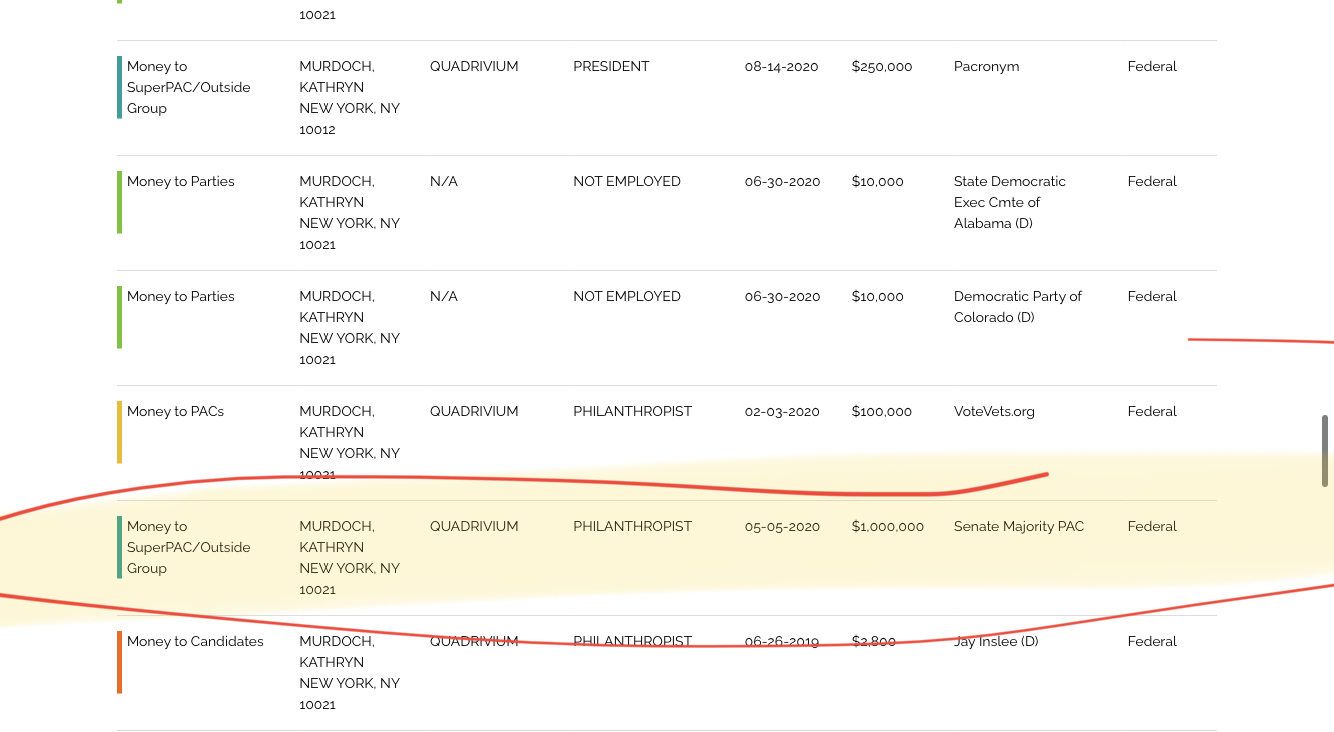Click contributor MURDOCH, KATHRYN in Jay Inslee row

pos(337,652)
